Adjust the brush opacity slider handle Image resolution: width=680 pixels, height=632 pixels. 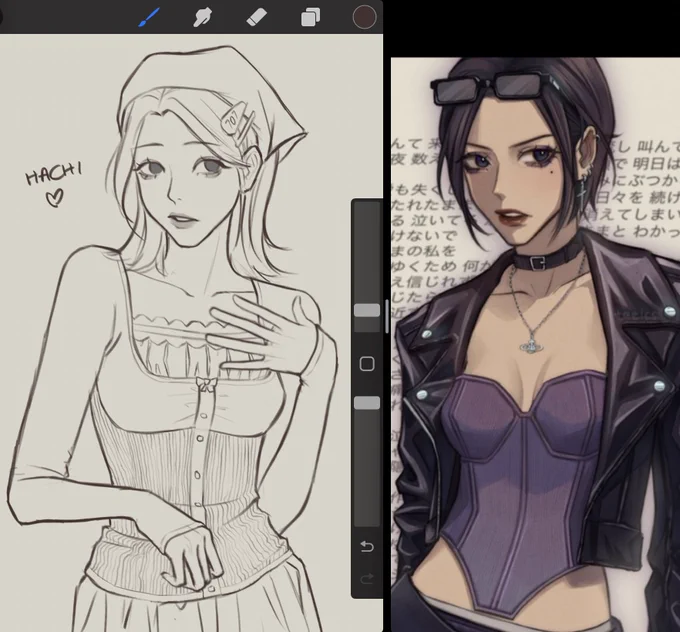tap(367, 403)
